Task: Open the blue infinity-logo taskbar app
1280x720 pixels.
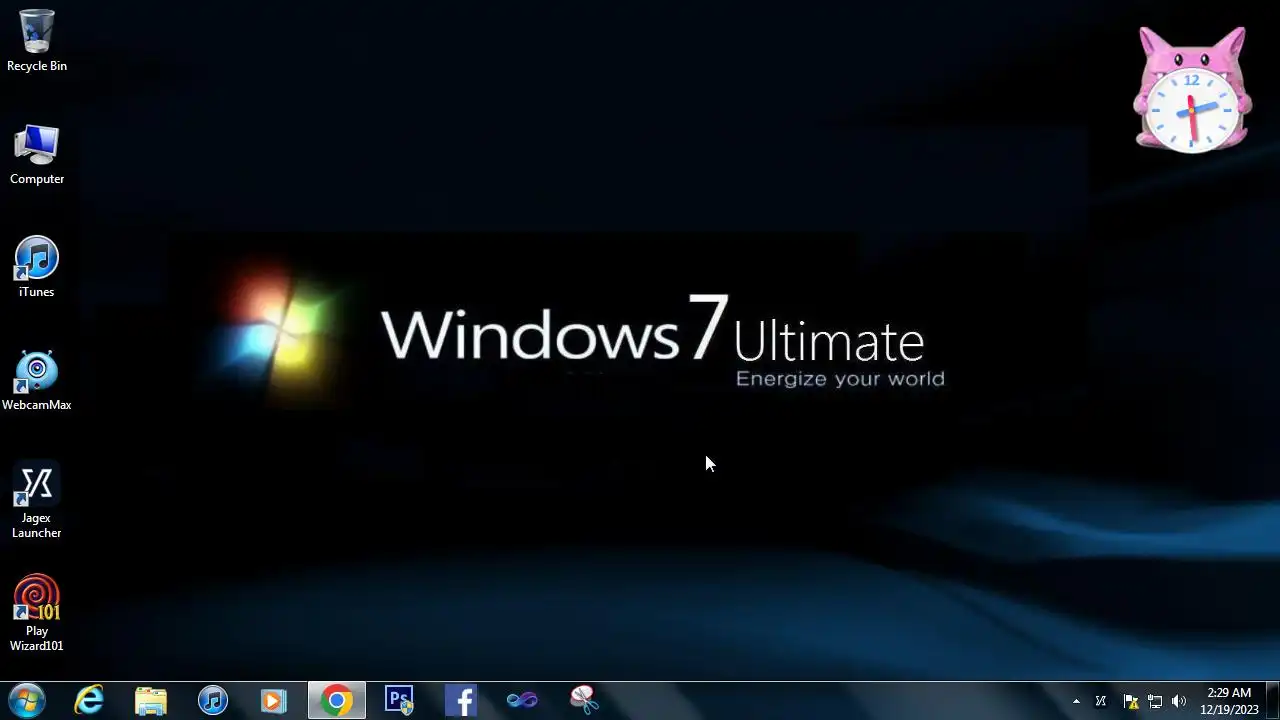Action: 523,700
